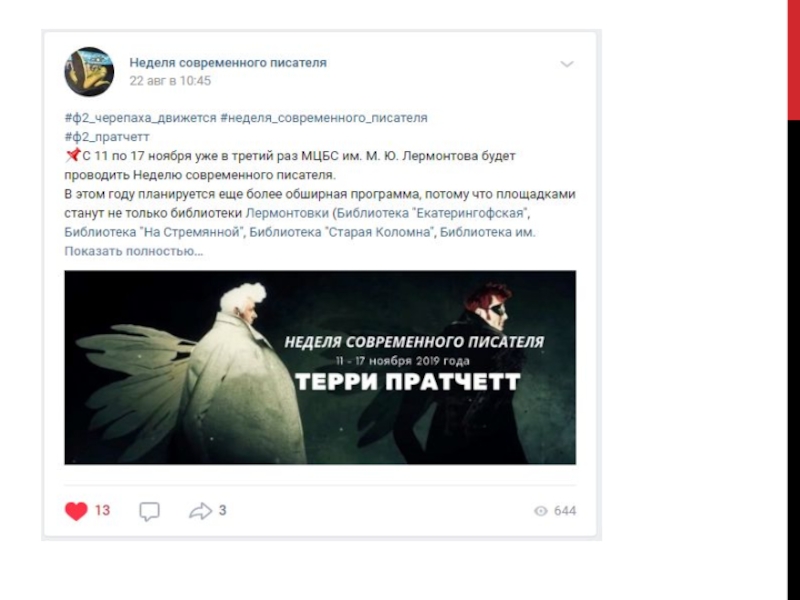Open hashtag #ф2_черепаха_движется
800x600 pixels.
[140, 118]
